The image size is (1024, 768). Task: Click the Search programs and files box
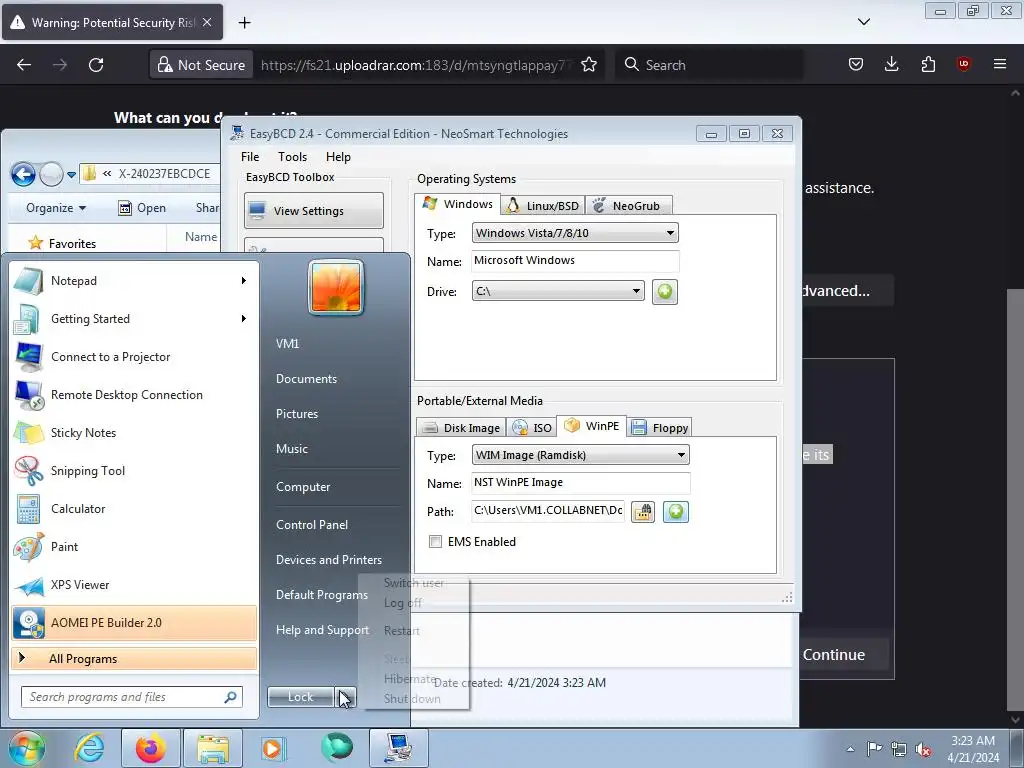click(x=132, y=697)
